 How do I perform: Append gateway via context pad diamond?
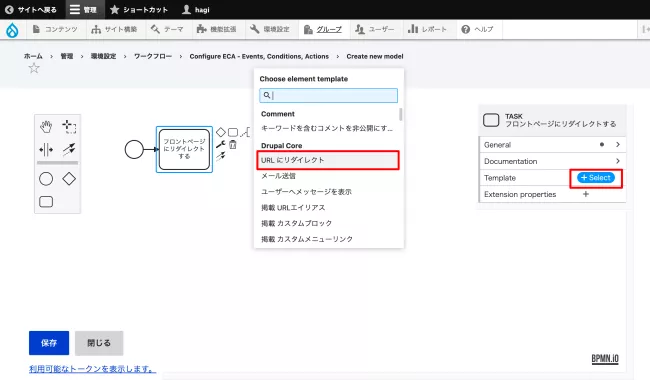click(221, 132)
